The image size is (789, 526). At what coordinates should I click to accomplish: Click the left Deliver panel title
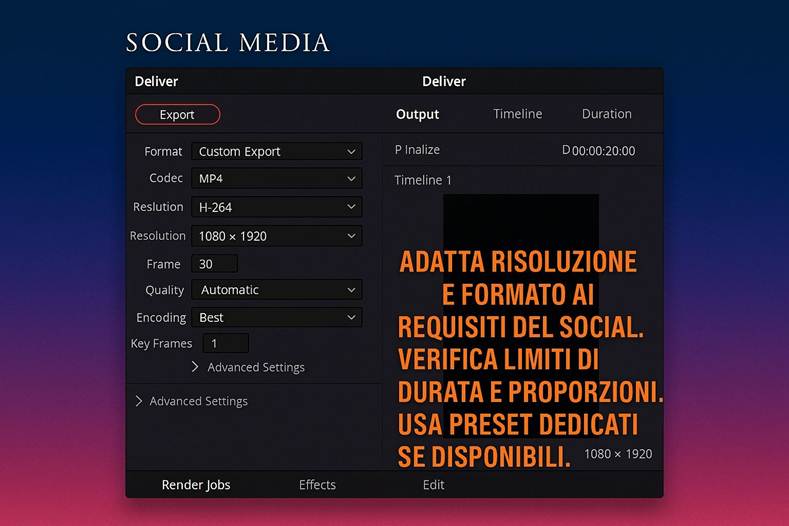pos(156,82)
